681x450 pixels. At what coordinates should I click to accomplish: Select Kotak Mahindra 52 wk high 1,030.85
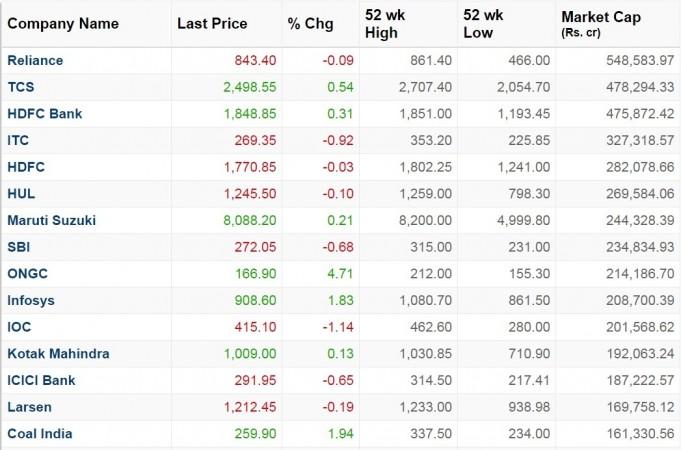click(425, 354)
